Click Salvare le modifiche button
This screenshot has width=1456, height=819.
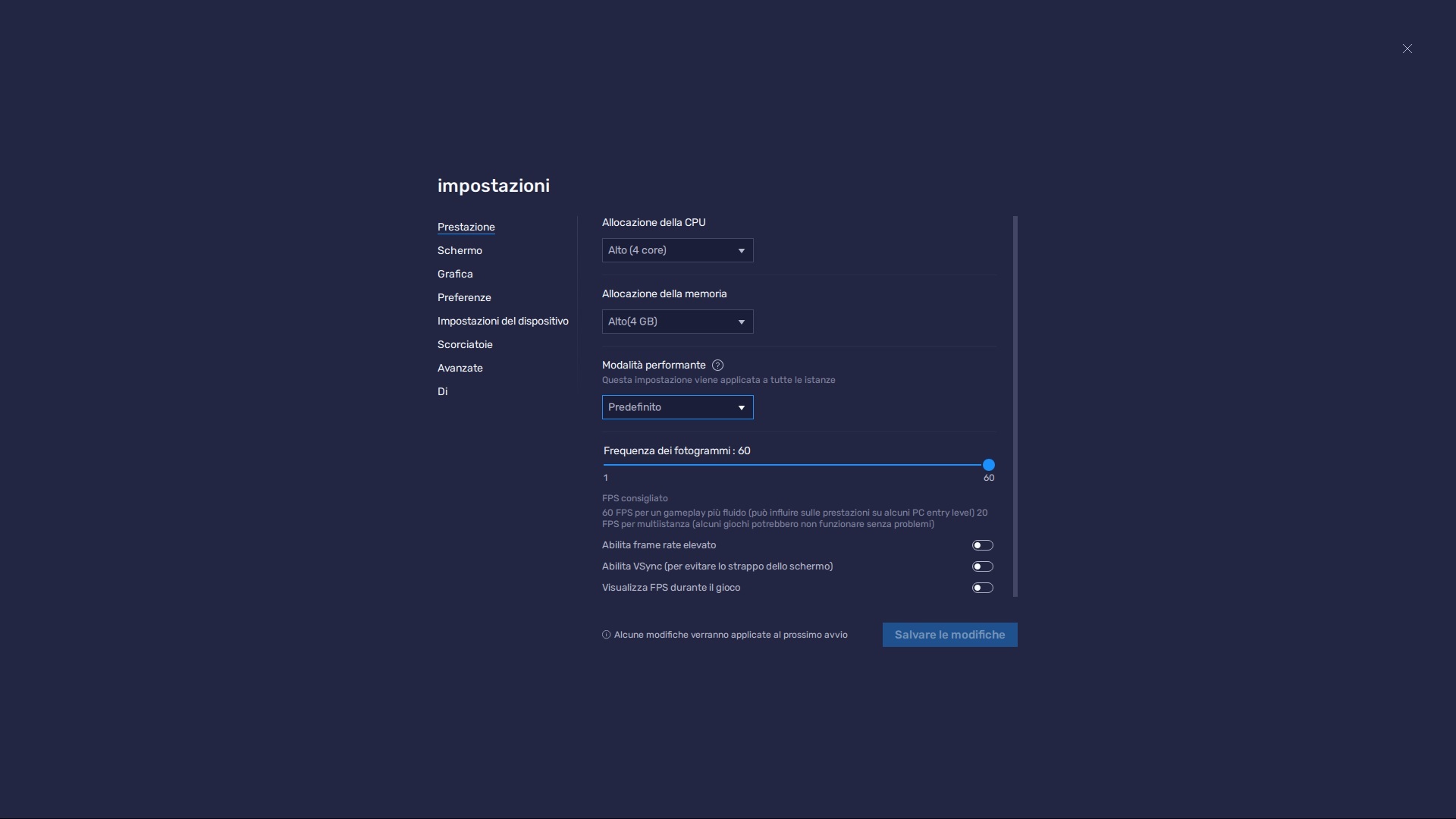click(x=949, y=635)
